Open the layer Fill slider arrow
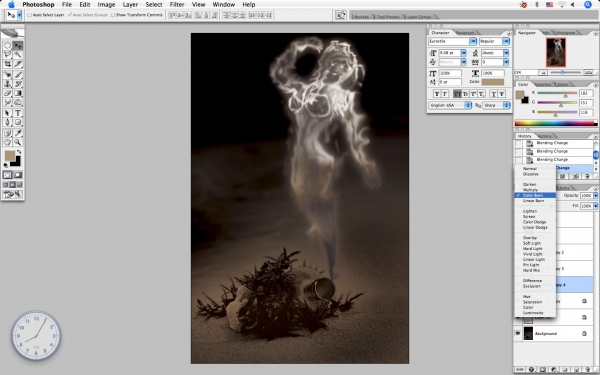The image size is (600, 375). (595, 206)
